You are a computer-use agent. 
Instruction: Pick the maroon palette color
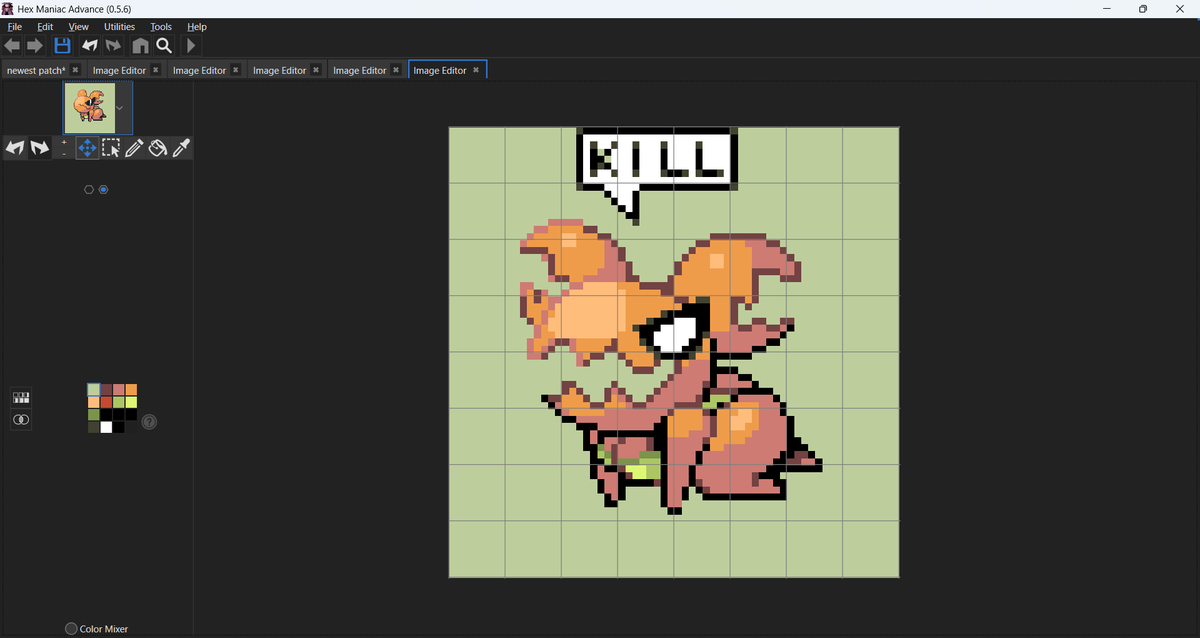106,390
